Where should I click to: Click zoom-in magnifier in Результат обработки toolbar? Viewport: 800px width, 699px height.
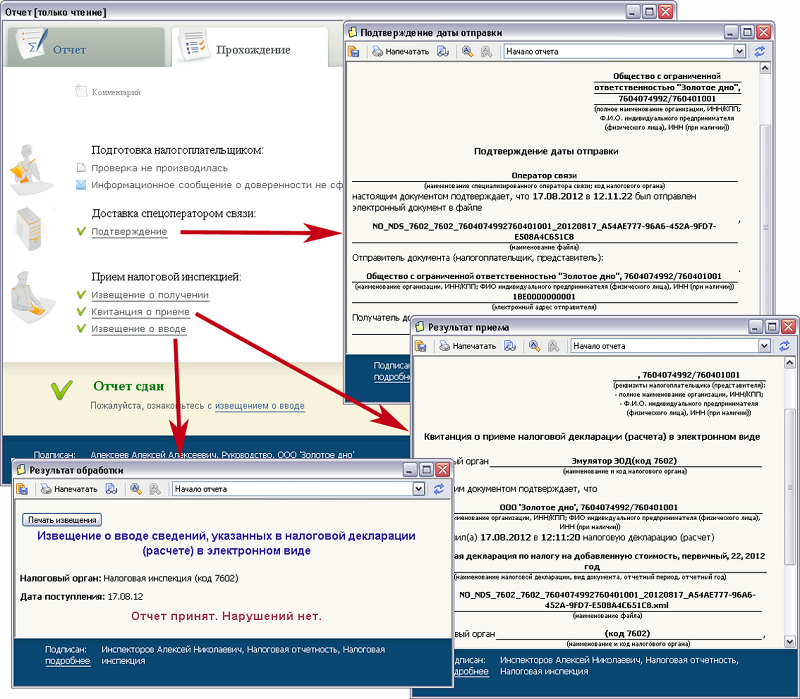coord(136,489)
